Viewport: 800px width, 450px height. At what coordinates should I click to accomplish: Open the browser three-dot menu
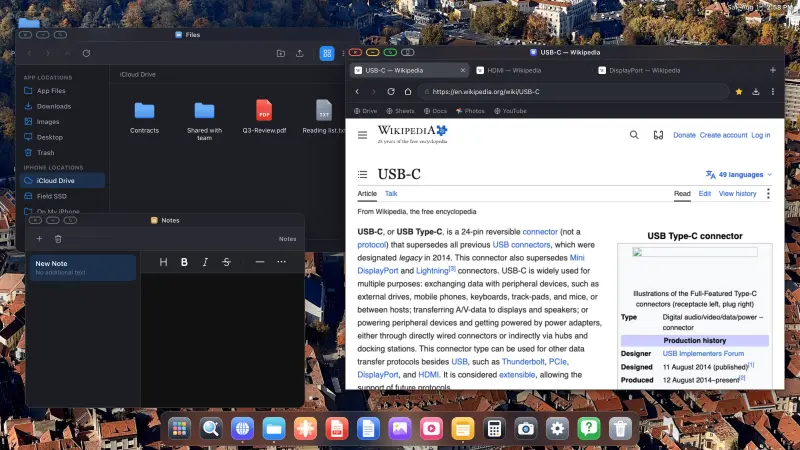(772, 92)
